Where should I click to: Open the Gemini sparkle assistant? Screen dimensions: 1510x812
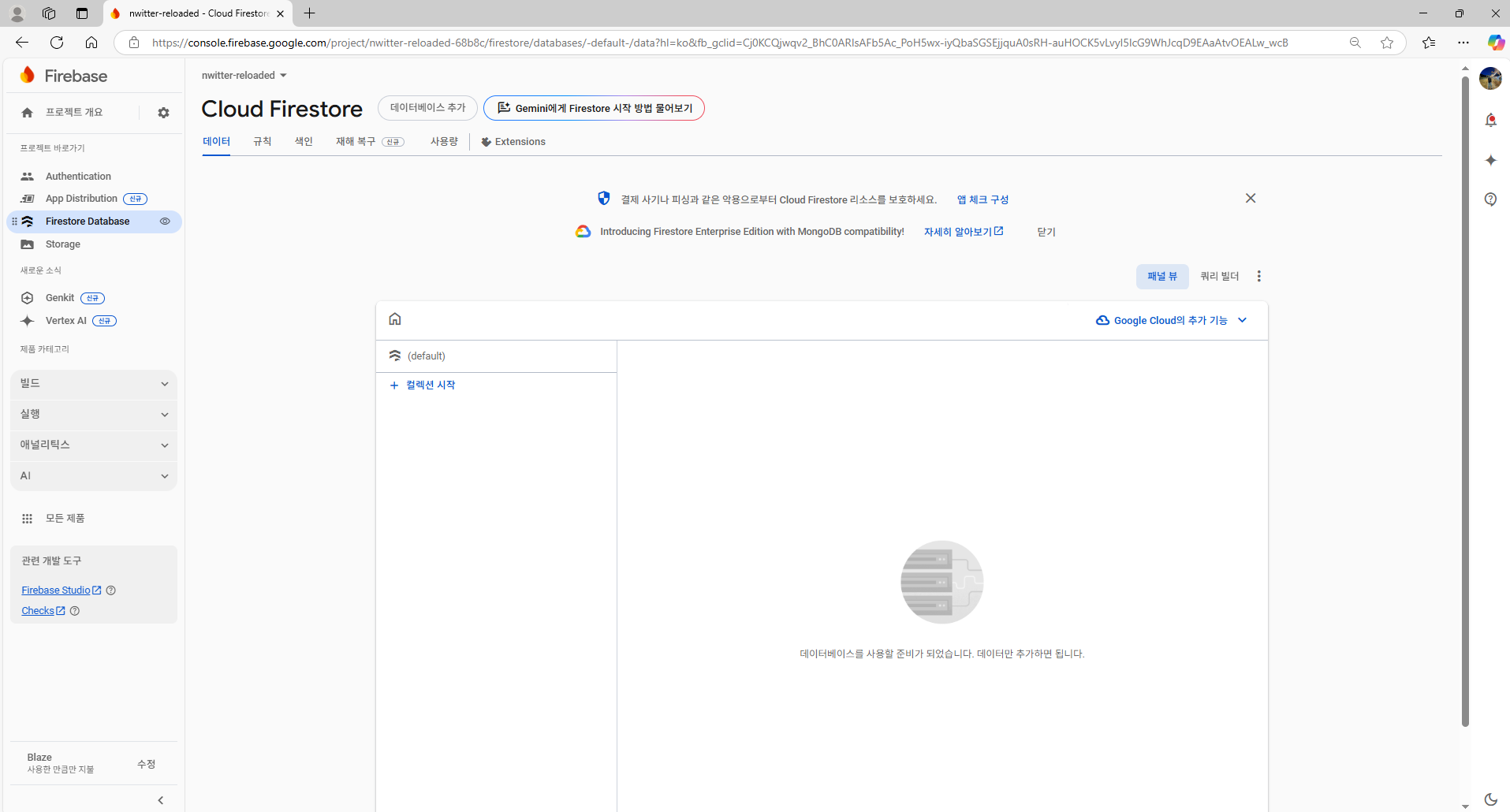(1490, 160)
